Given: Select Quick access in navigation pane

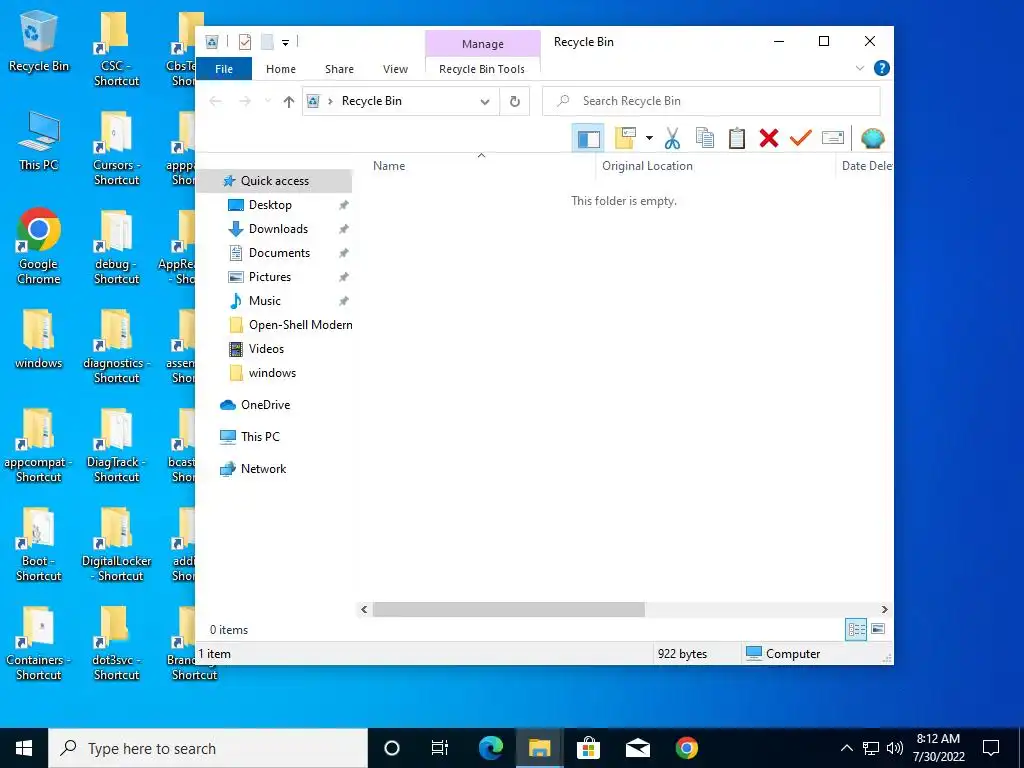Looking at the screenshot, I should coord(274,181).
